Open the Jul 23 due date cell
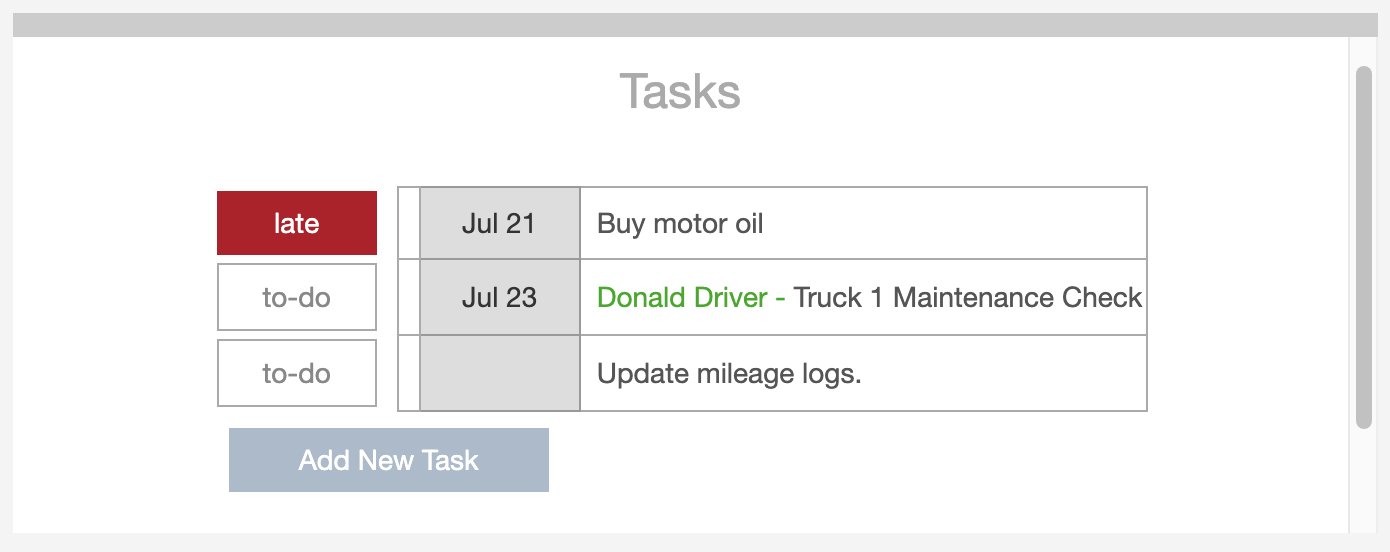Screen dimensions: 1390x552 point(499,297)
